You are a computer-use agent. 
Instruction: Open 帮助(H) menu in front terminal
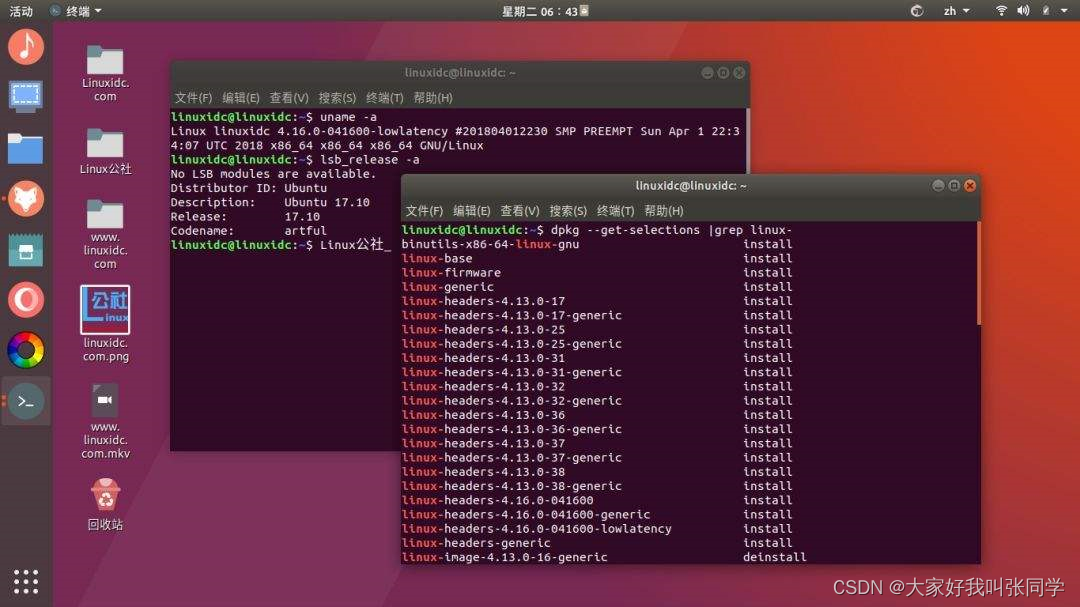click(663, 211)
